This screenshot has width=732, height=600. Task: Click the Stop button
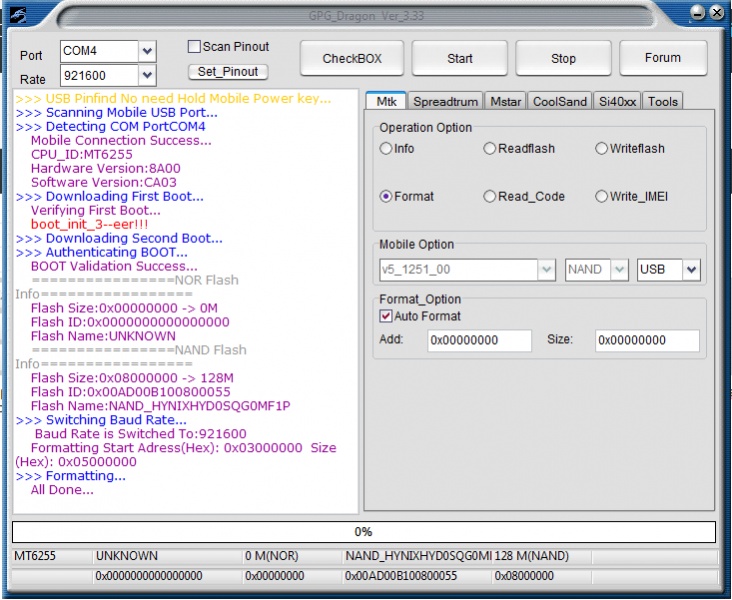563,58
